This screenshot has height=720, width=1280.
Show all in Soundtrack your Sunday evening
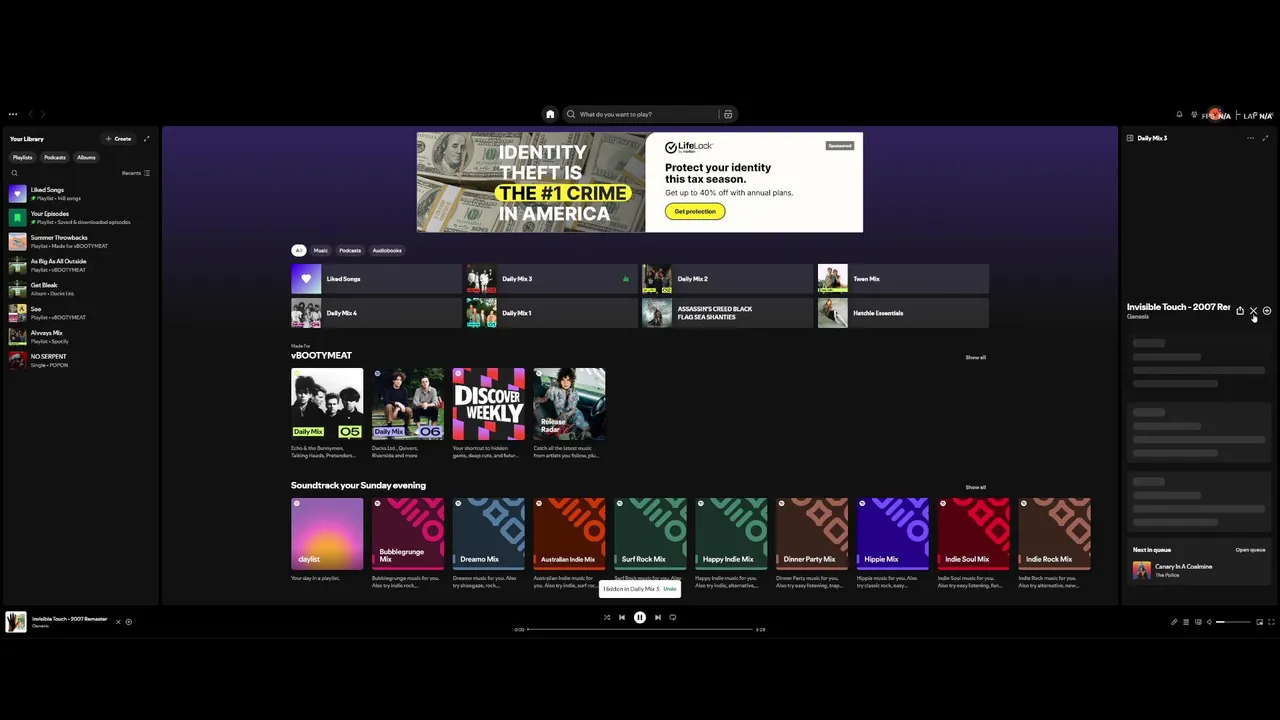(975, 487)
